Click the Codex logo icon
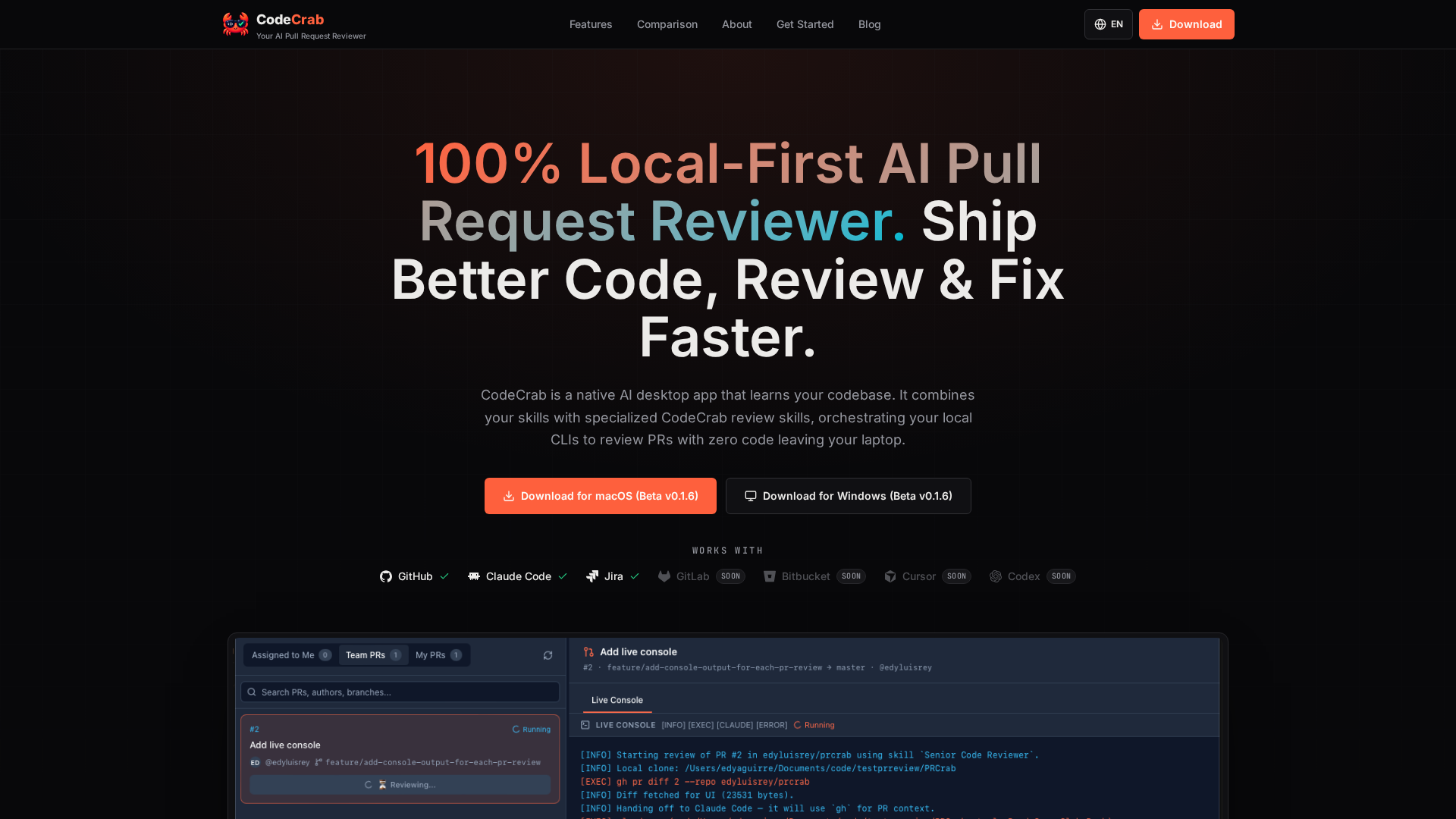This screenshot has height=819, width=1456. pos(996,576)
